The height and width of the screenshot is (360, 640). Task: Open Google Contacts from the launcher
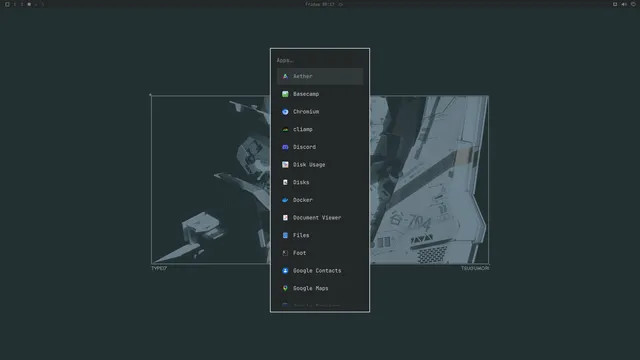320,271
